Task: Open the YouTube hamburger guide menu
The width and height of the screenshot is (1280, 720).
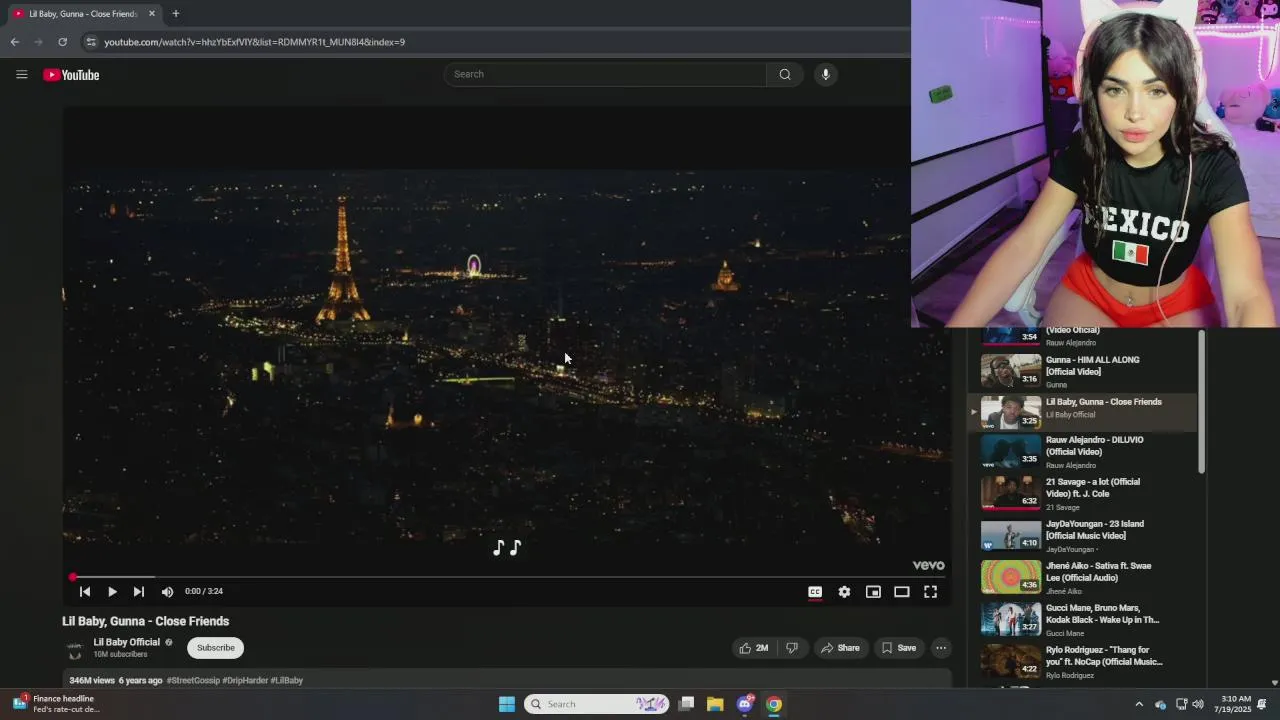Action: click(21, 74)
